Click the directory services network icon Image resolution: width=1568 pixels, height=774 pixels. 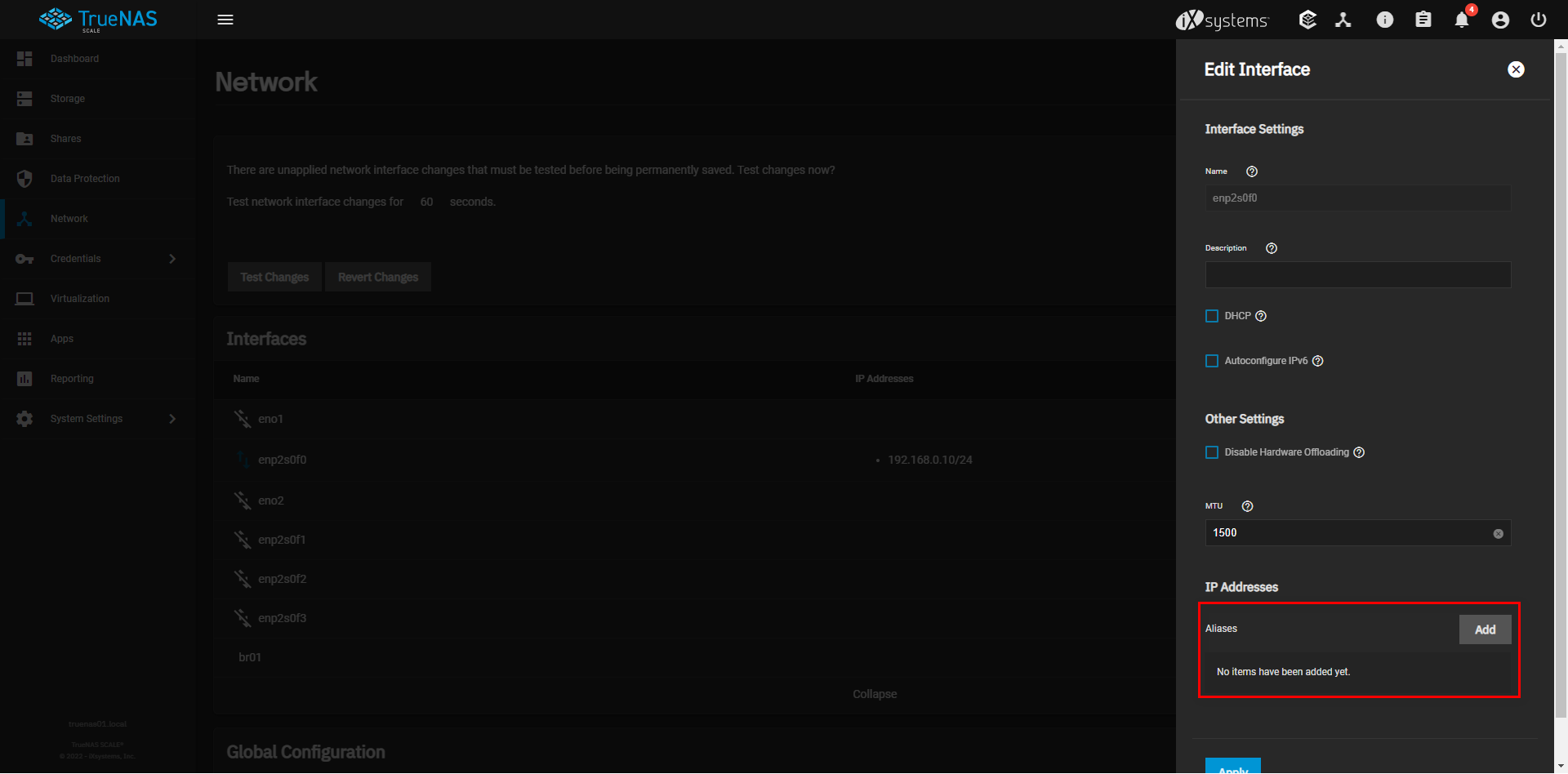pos(1343,20)
